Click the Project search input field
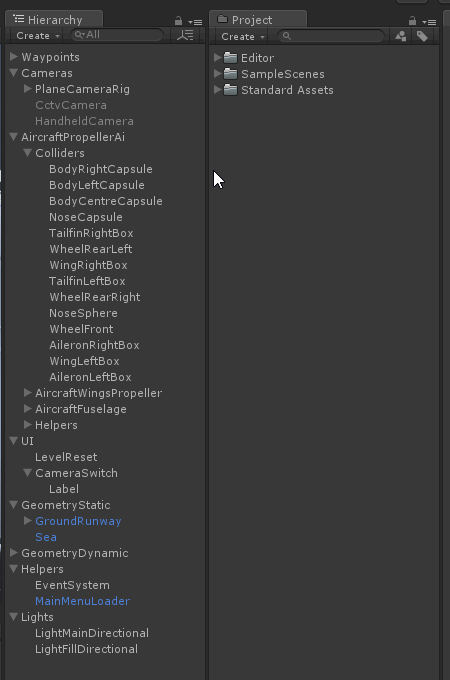This screenshot has height=680, width=450. pos(331,36)
